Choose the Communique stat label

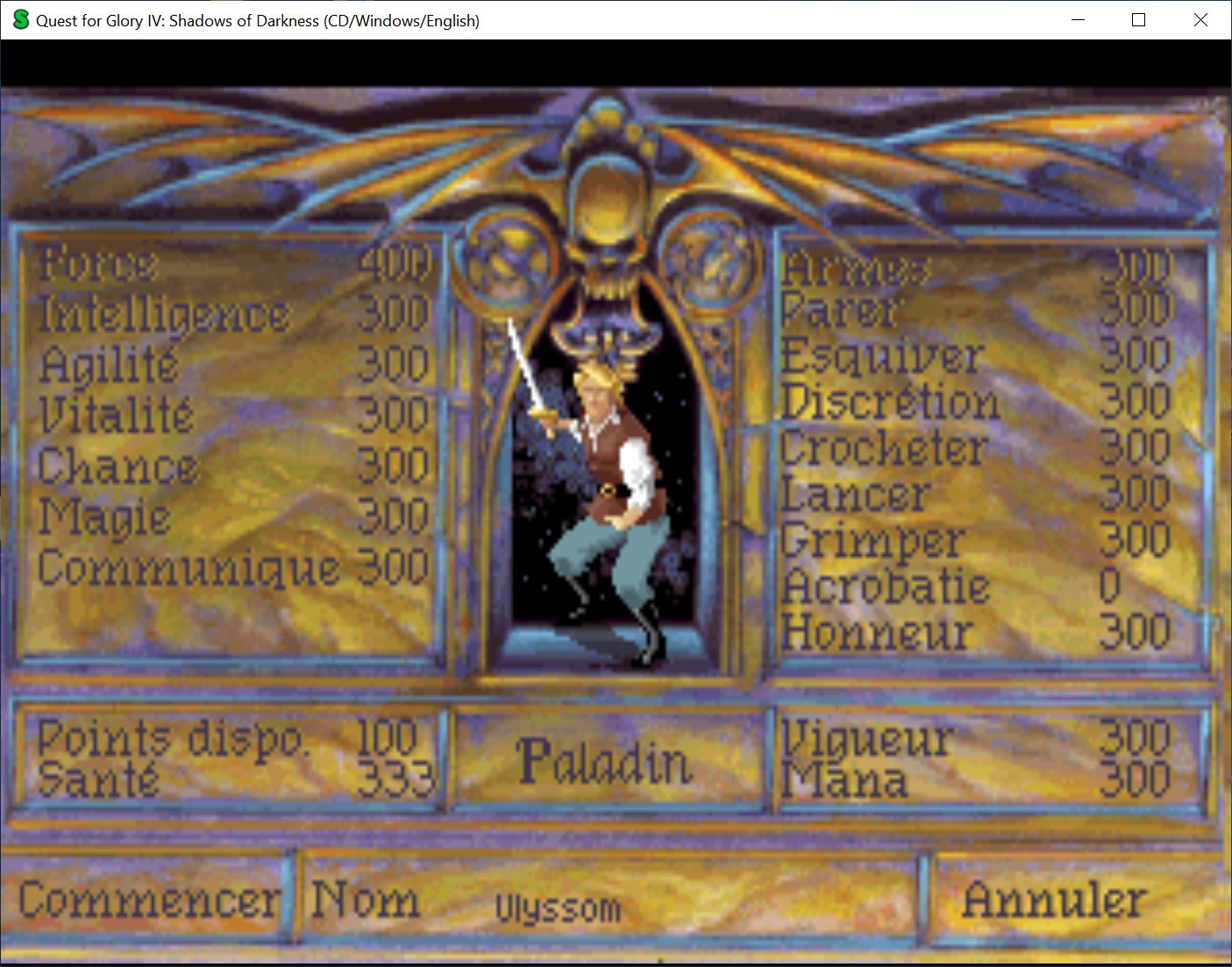point(189,568)
